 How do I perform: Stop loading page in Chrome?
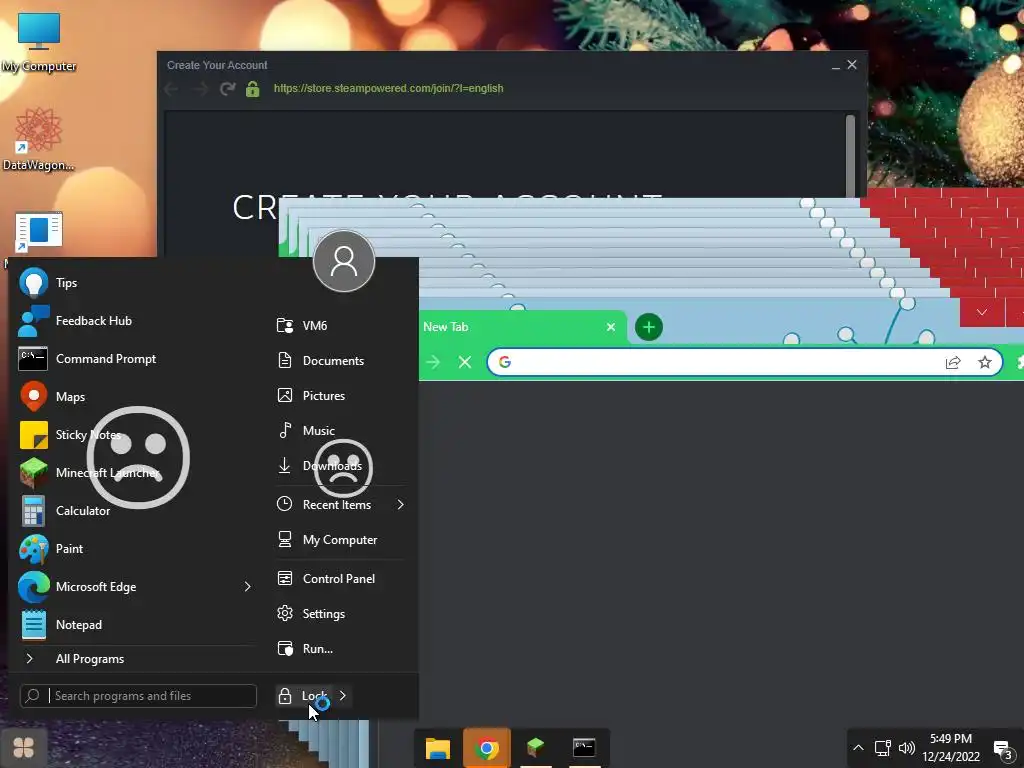(465, 362)
